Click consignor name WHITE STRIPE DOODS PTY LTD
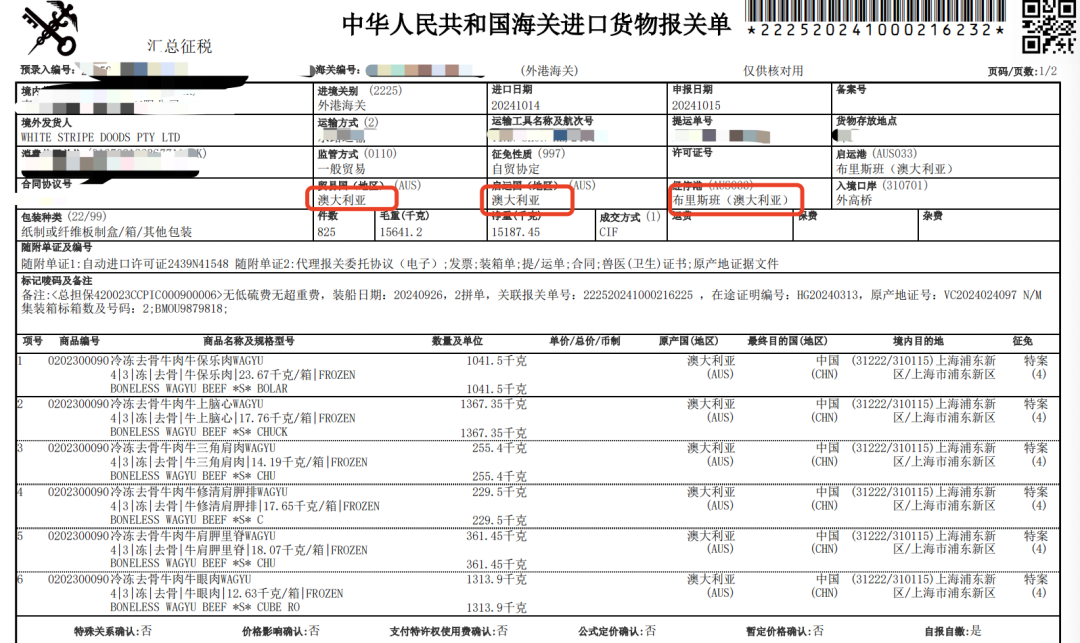This screenshot has width=1080, height=643. pos(101,137)
